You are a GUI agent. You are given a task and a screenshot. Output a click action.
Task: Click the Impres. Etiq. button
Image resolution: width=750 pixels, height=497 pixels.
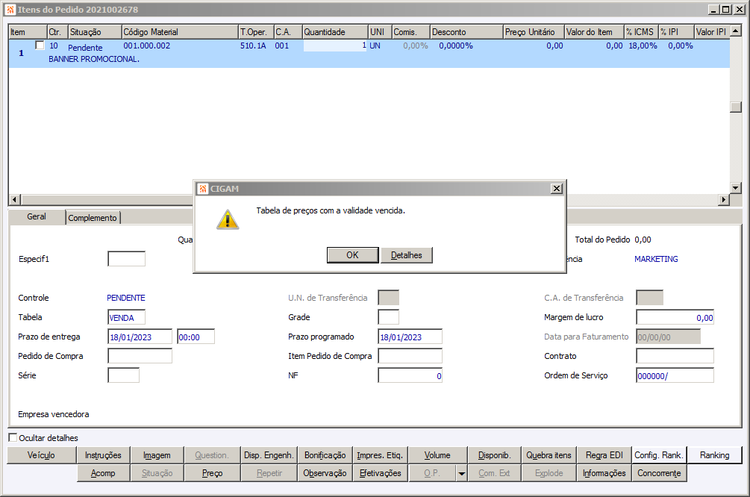point(380,455)
